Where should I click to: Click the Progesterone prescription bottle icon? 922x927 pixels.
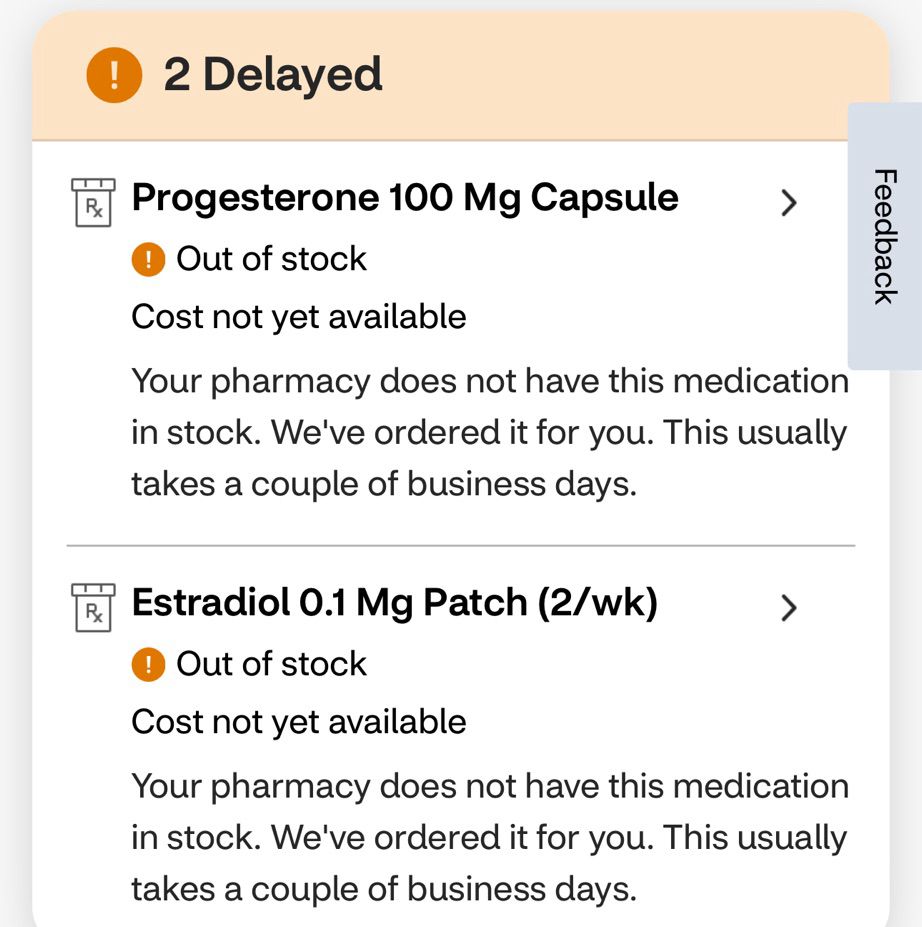tap(93, 202)
